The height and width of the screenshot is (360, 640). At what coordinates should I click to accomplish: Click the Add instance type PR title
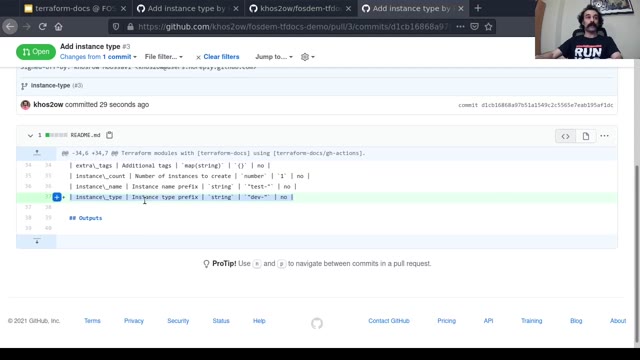click(x=90, y=47)
